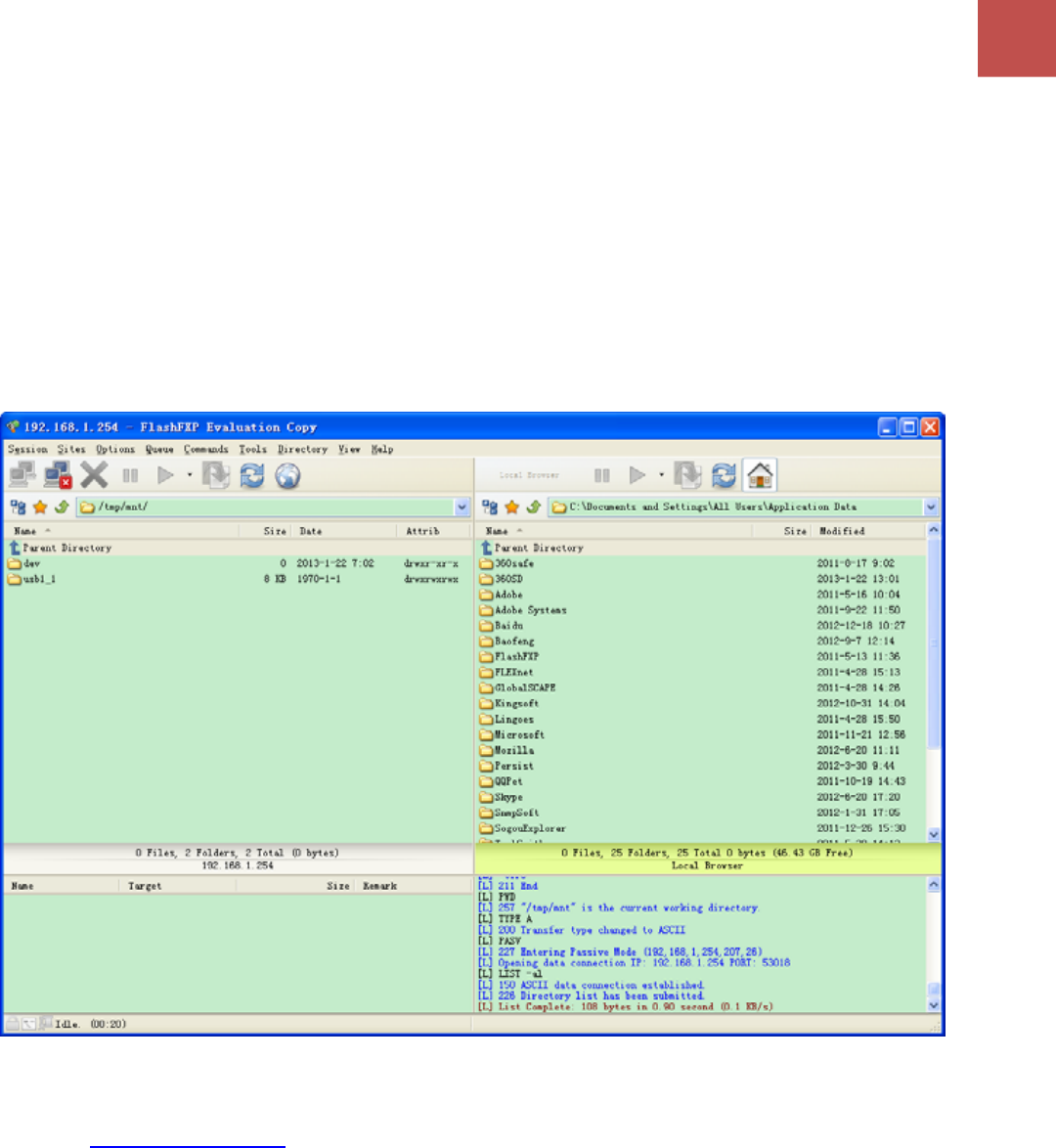Click local file list scrollbar down arrow
This screenshot has height=1148, width=1056.
pos(934,834)
